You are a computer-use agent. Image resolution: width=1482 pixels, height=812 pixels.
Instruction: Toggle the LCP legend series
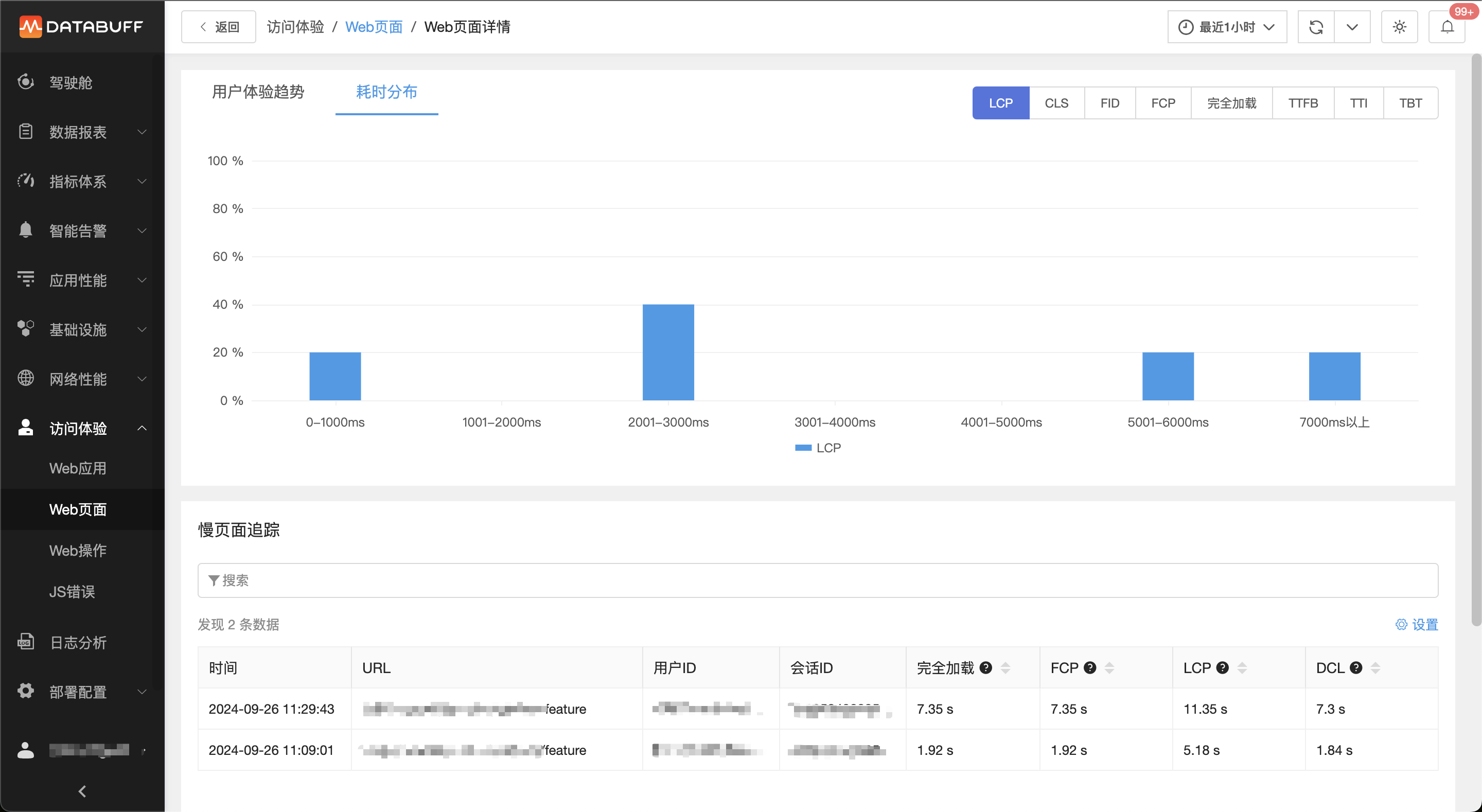coord(818,448)
